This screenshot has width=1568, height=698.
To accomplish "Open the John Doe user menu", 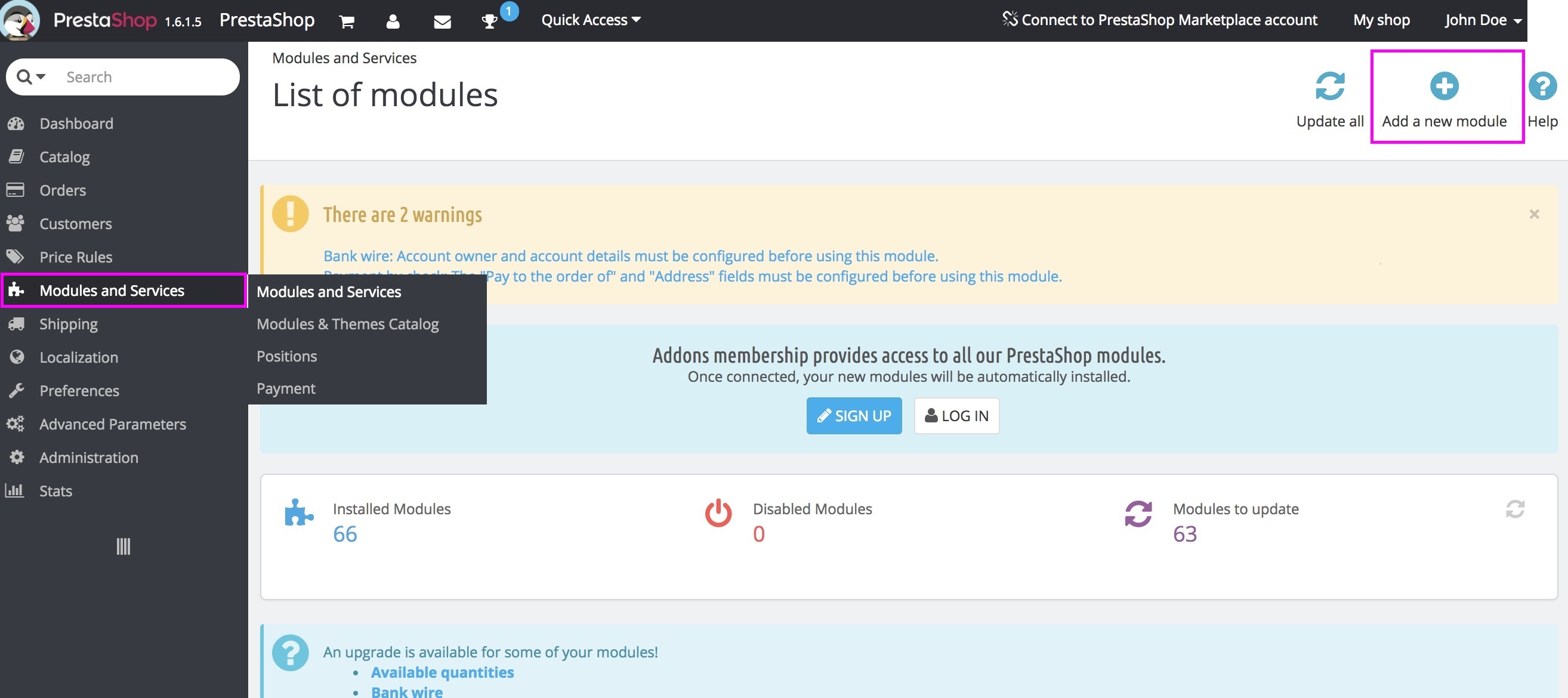I will point(1483,20).
